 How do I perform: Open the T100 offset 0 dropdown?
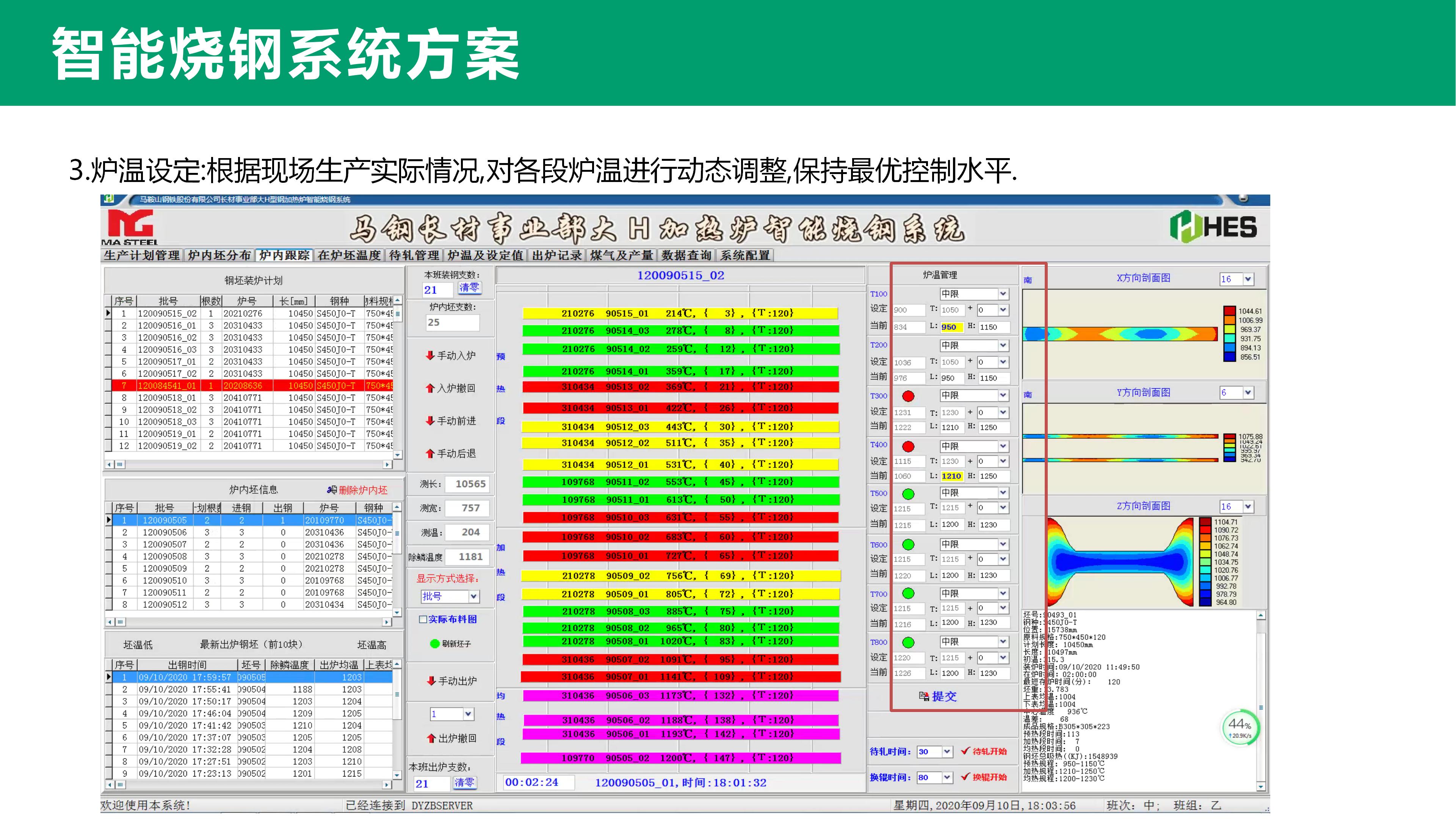point(1003,310)
